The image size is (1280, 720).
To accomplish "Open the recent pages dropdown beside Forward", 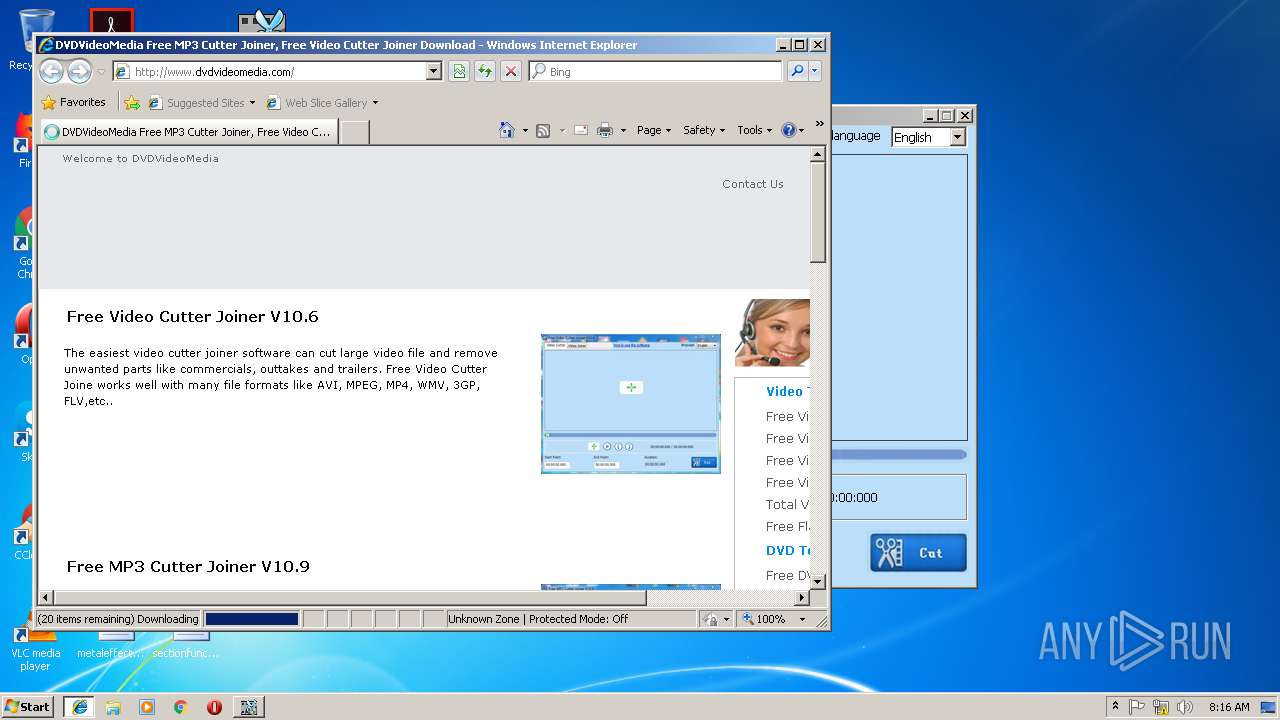I will click(x=101, y=72).
